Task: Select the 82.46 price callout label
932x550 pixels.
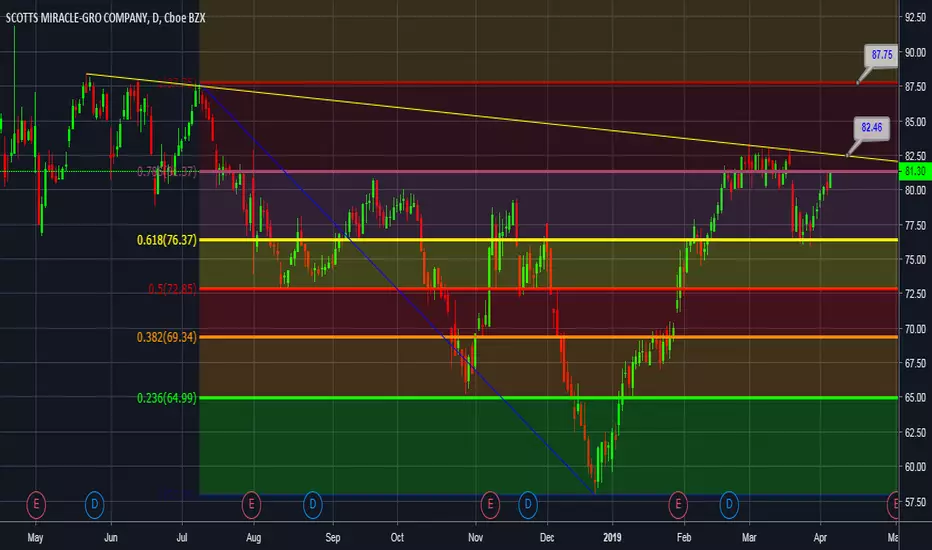Action: [871, 127]
